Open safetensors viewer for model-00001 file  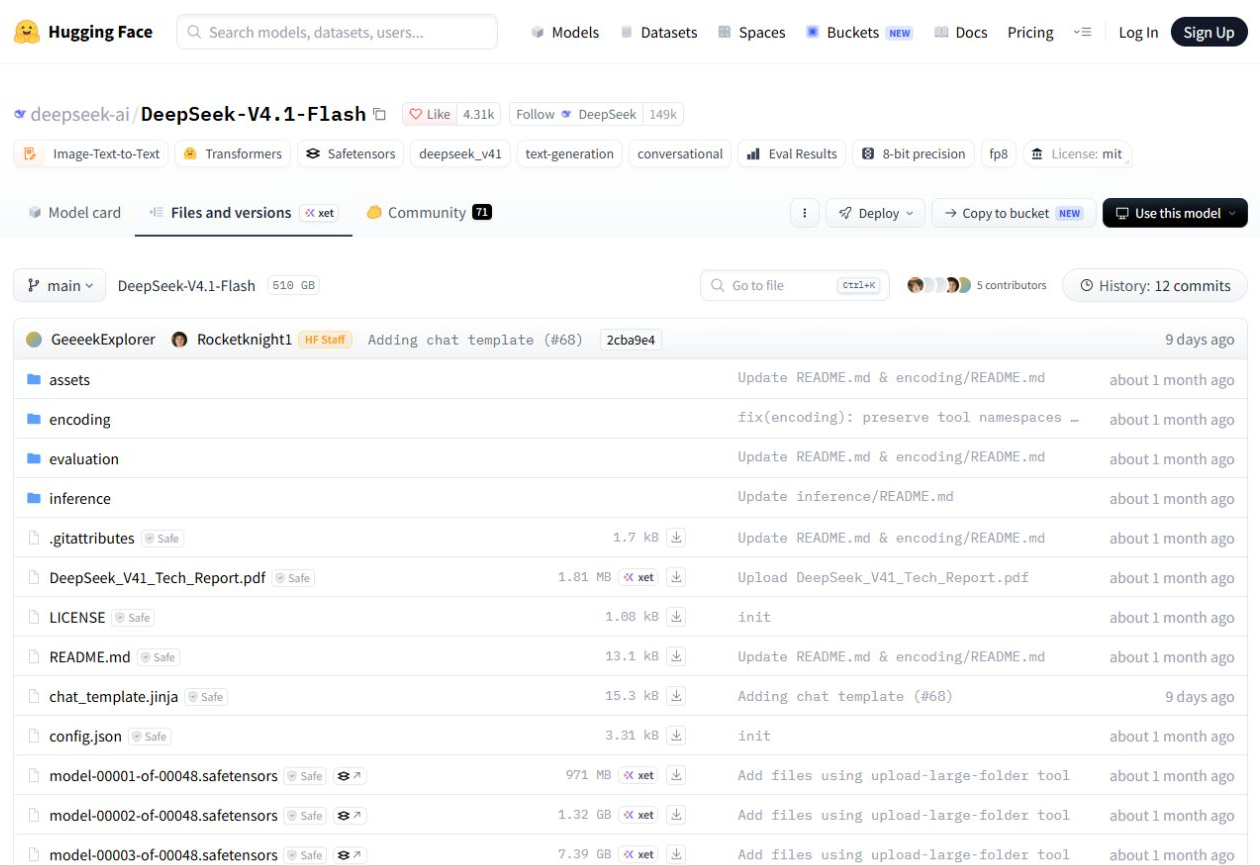coord(349,776)
